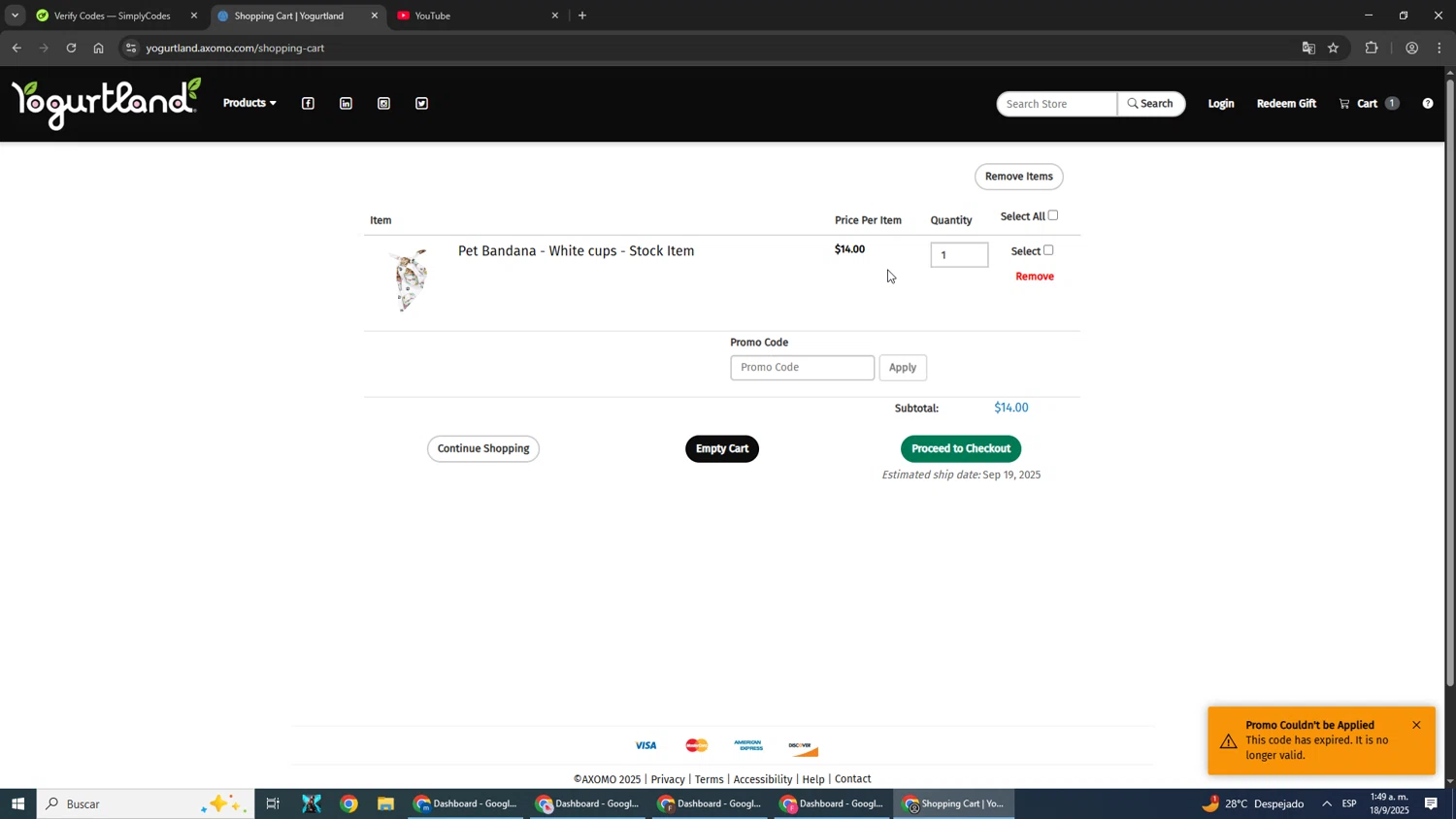This screenshot has width=1456, height=819.
Task: Focus the Promo Code input
Action: [803, 368]
